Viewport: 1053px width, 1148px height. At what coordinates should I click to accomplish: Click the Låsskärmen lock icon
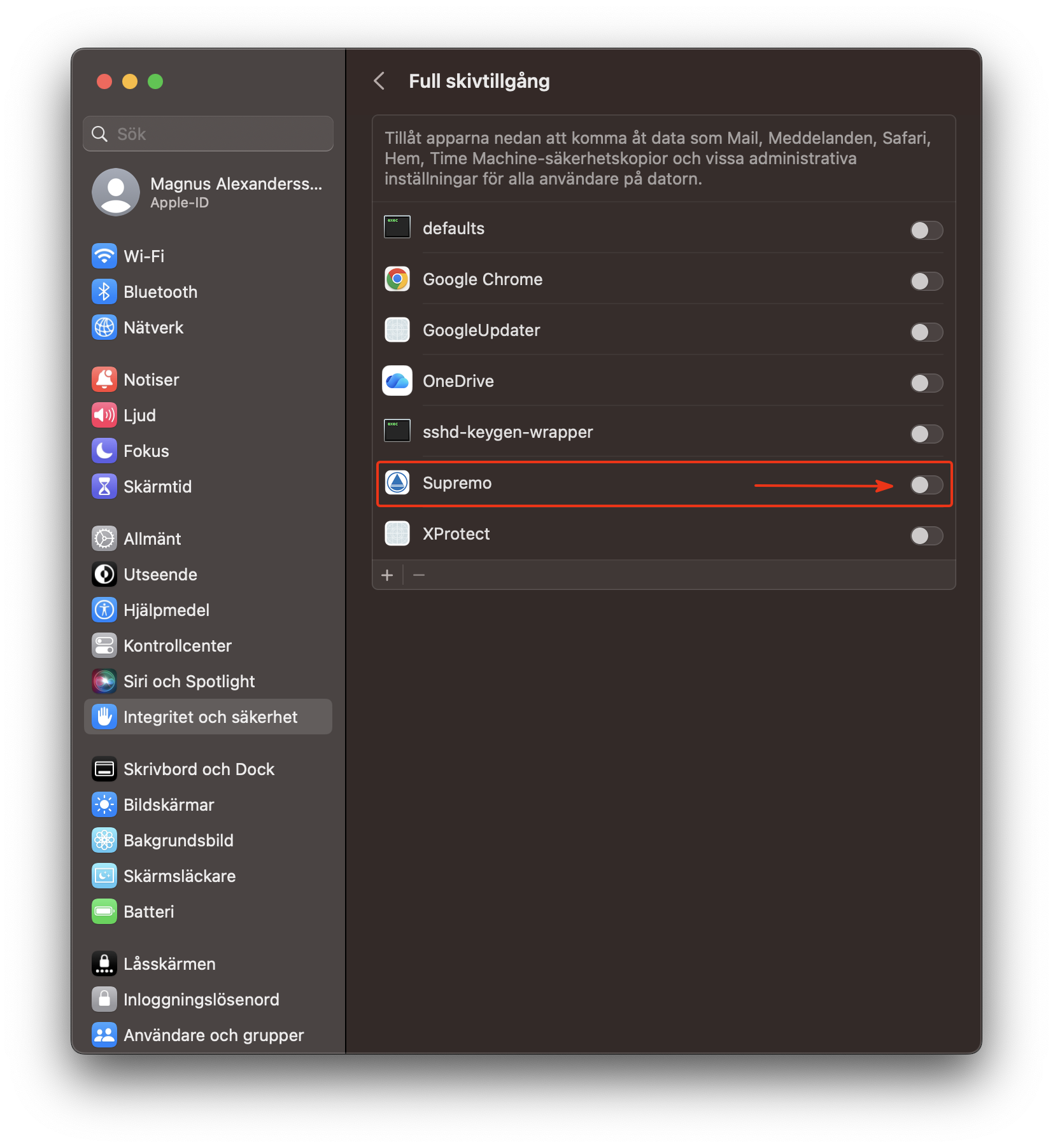[104, 964]
